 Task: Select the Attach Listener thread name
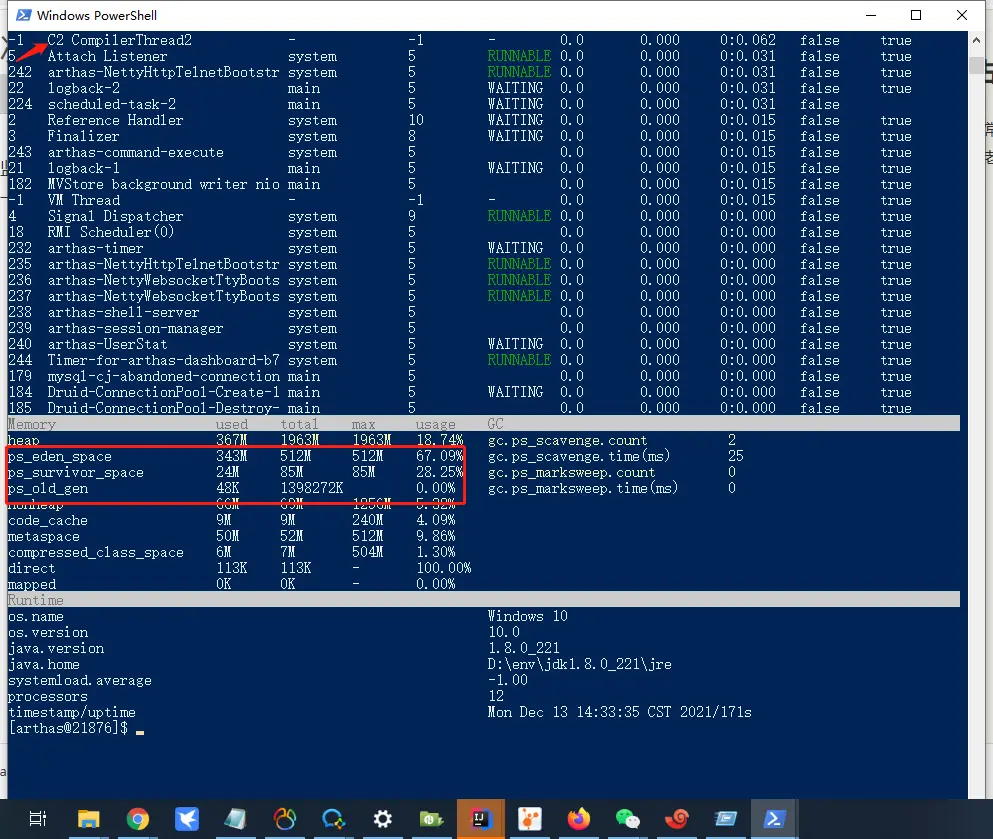108,56
